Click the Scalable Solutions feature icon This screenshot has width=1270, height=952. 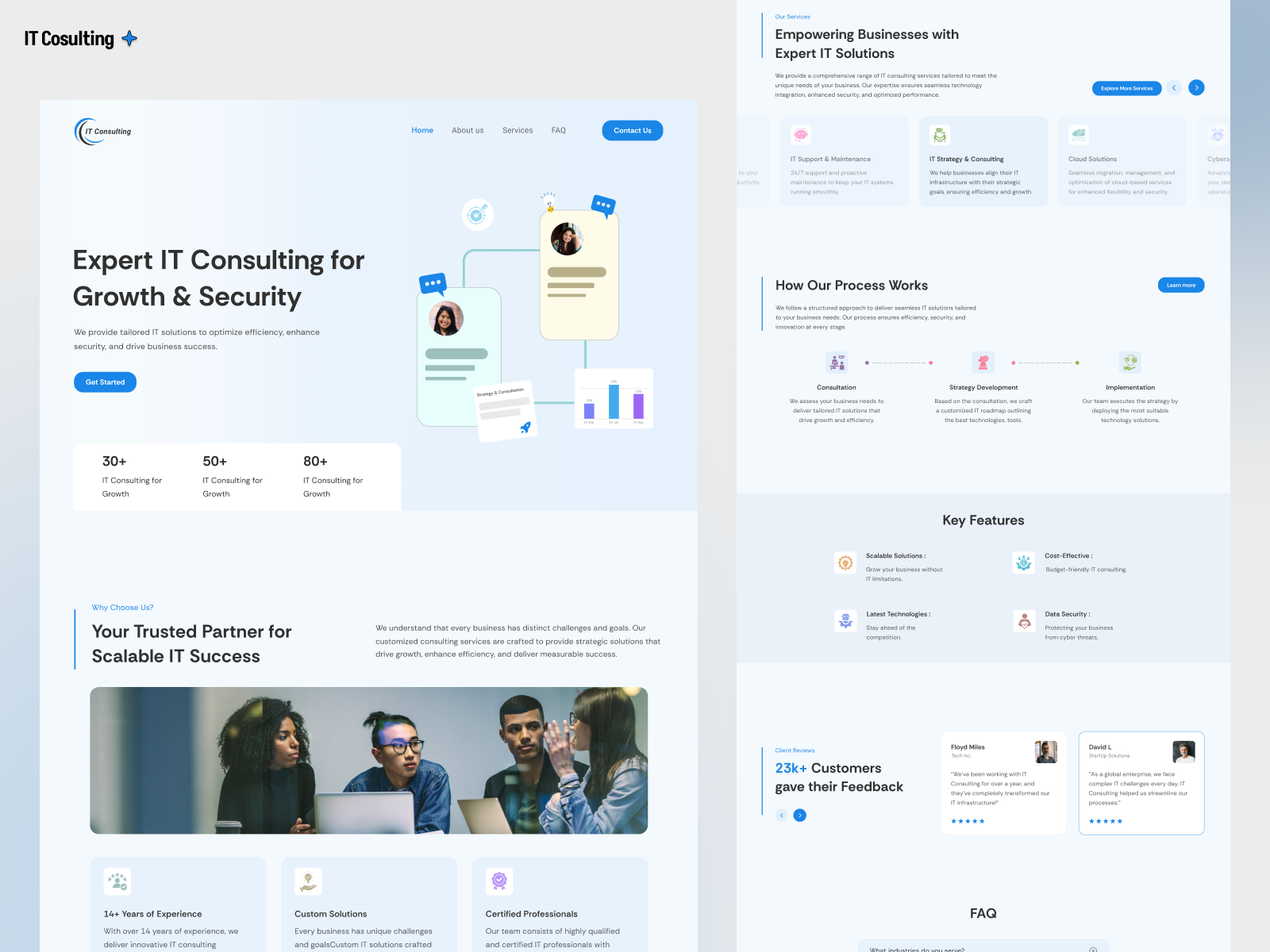[845, 562]
